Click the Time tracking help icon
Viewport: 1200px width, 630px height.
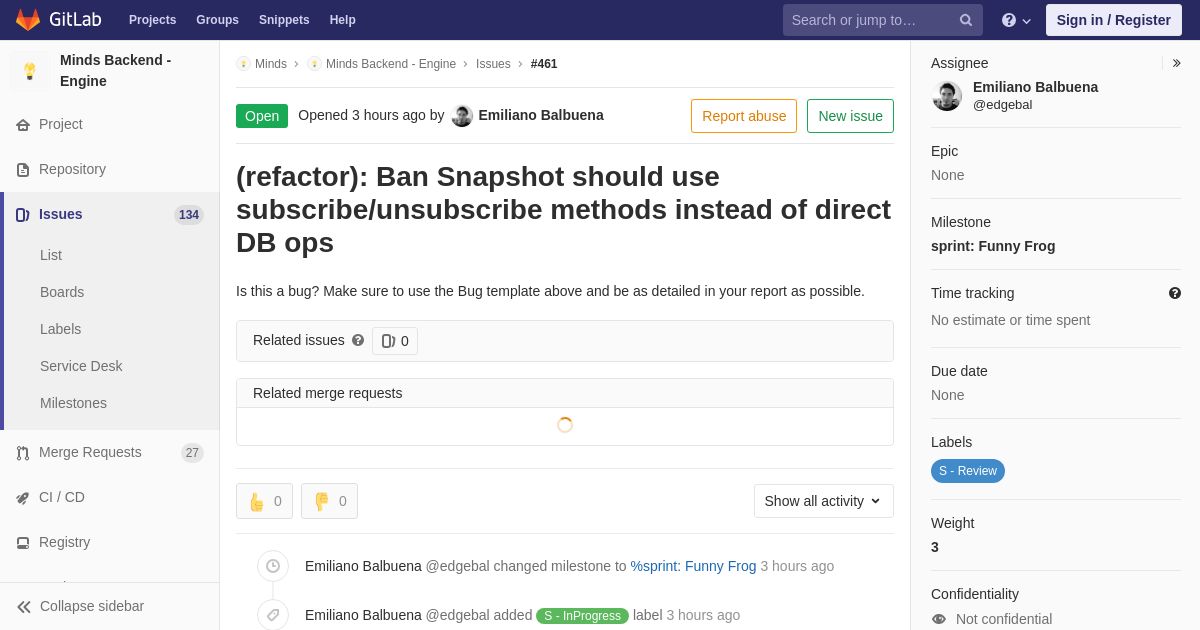click(x=1175, y=293)
